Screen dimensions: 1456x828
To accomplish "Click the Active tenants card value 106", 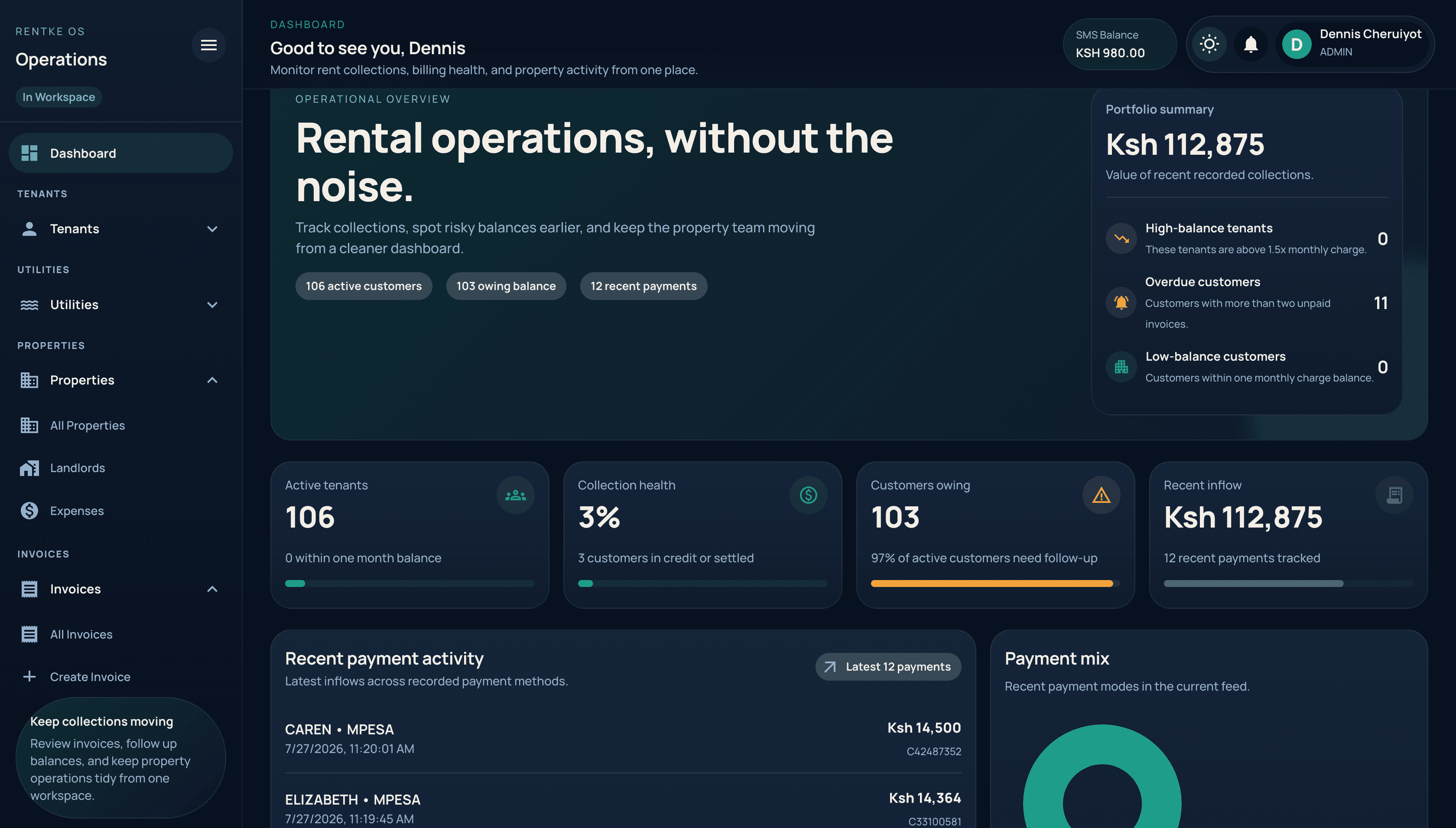I will (310, 517).
